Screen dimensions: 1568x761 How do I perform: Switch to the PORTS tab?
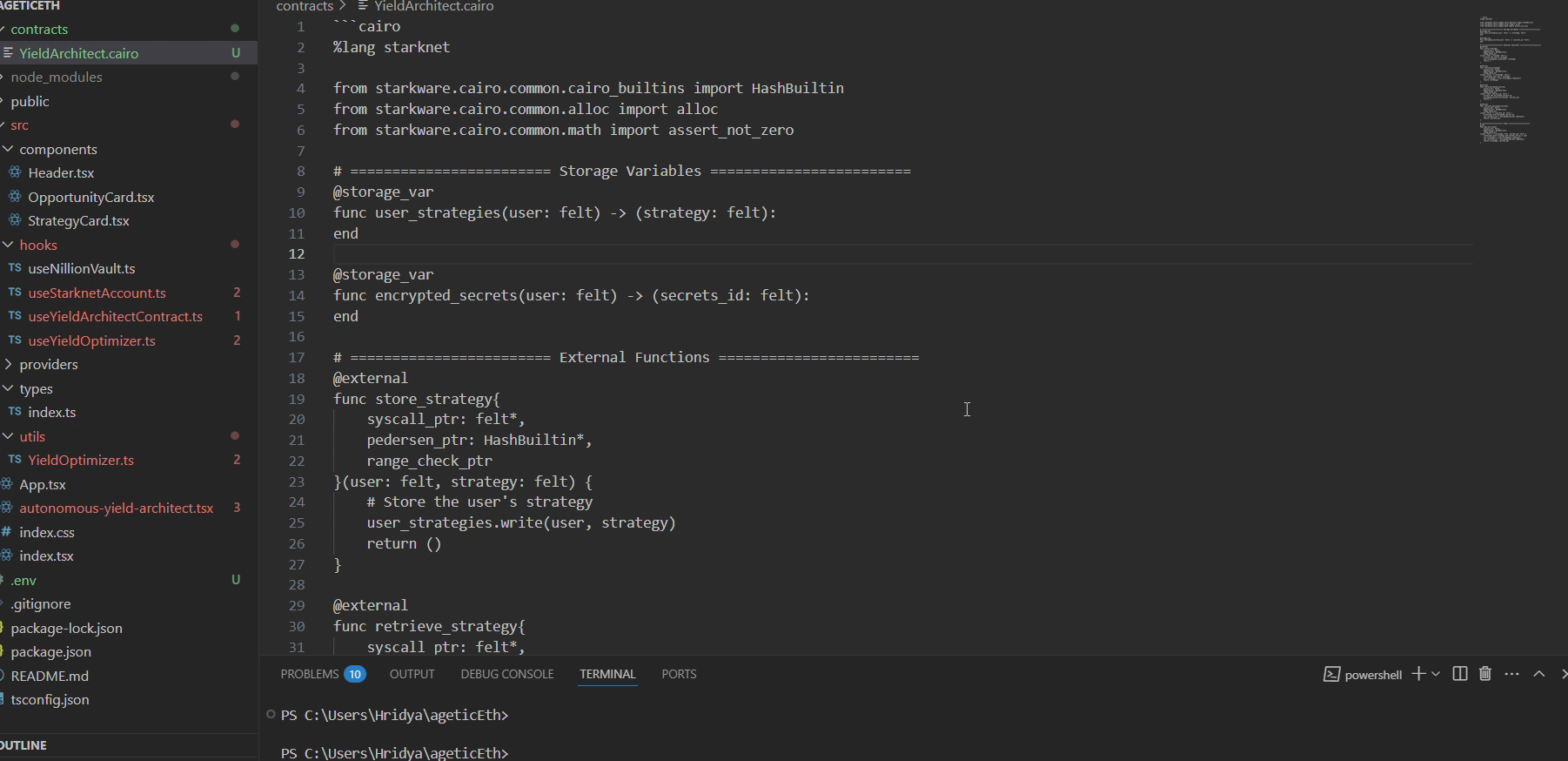[x=679, y=674]
